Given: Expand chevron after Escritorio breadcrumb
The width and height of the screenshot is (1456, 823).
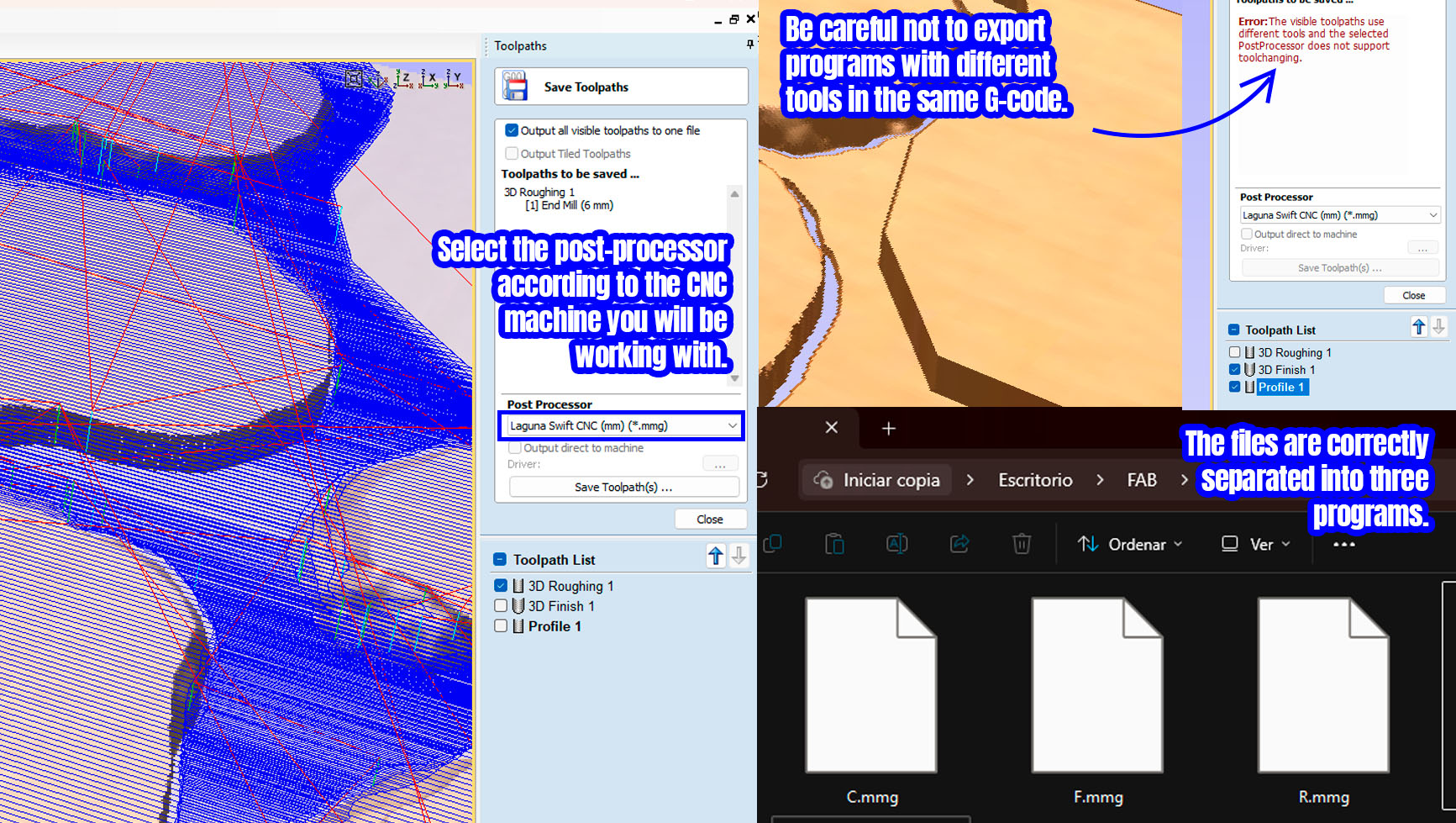Looking at the screenshot, I should pyautogui.click(x=1100, y=480).
